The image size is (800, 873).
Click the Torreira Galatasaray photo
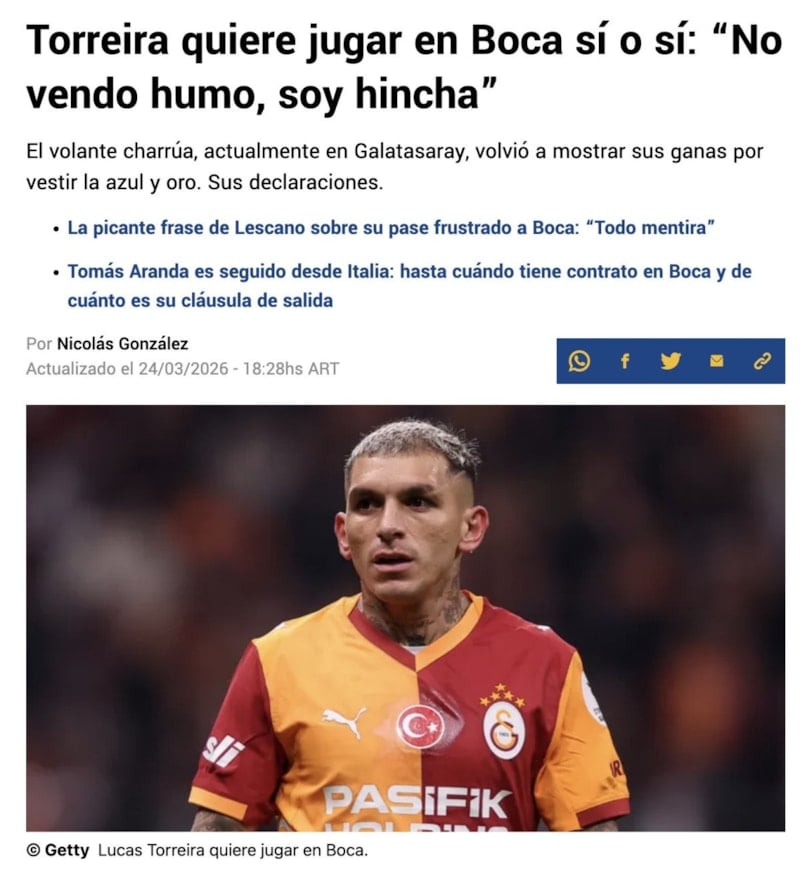[405, 618]
